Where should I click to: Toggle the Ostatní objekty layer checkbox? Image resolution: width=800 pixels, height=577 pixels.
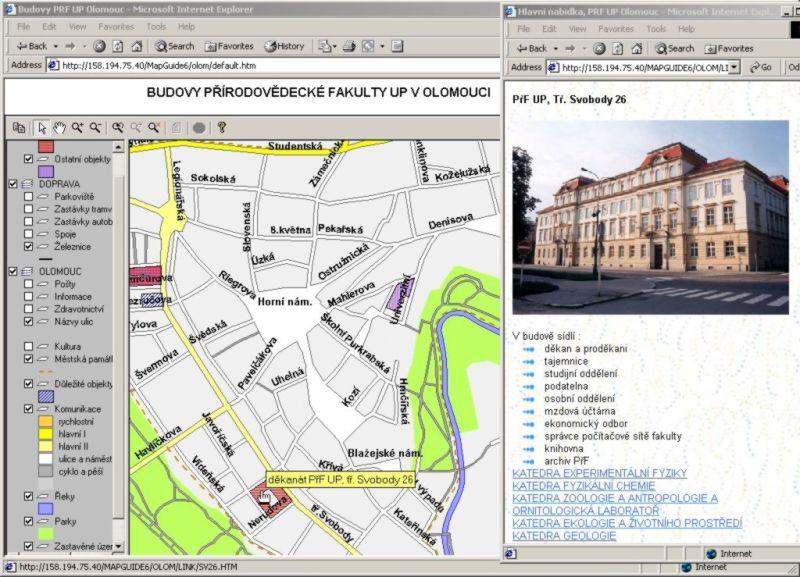(x=29, y=159)
